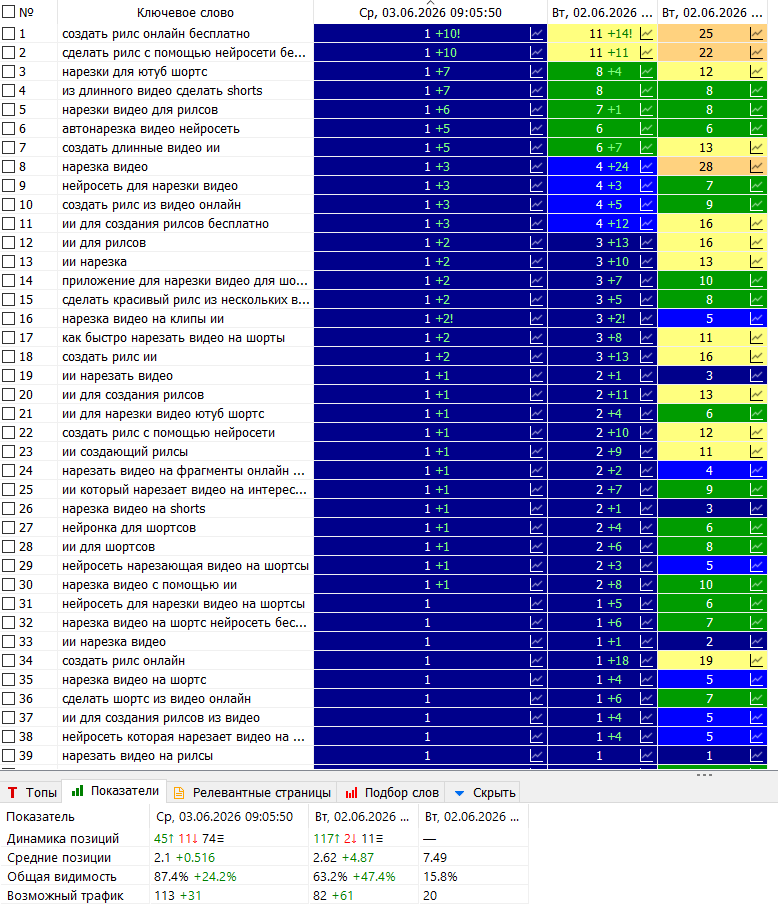
Task: Tick the select-all checkbox in header
Action: [x=8, y=12]
